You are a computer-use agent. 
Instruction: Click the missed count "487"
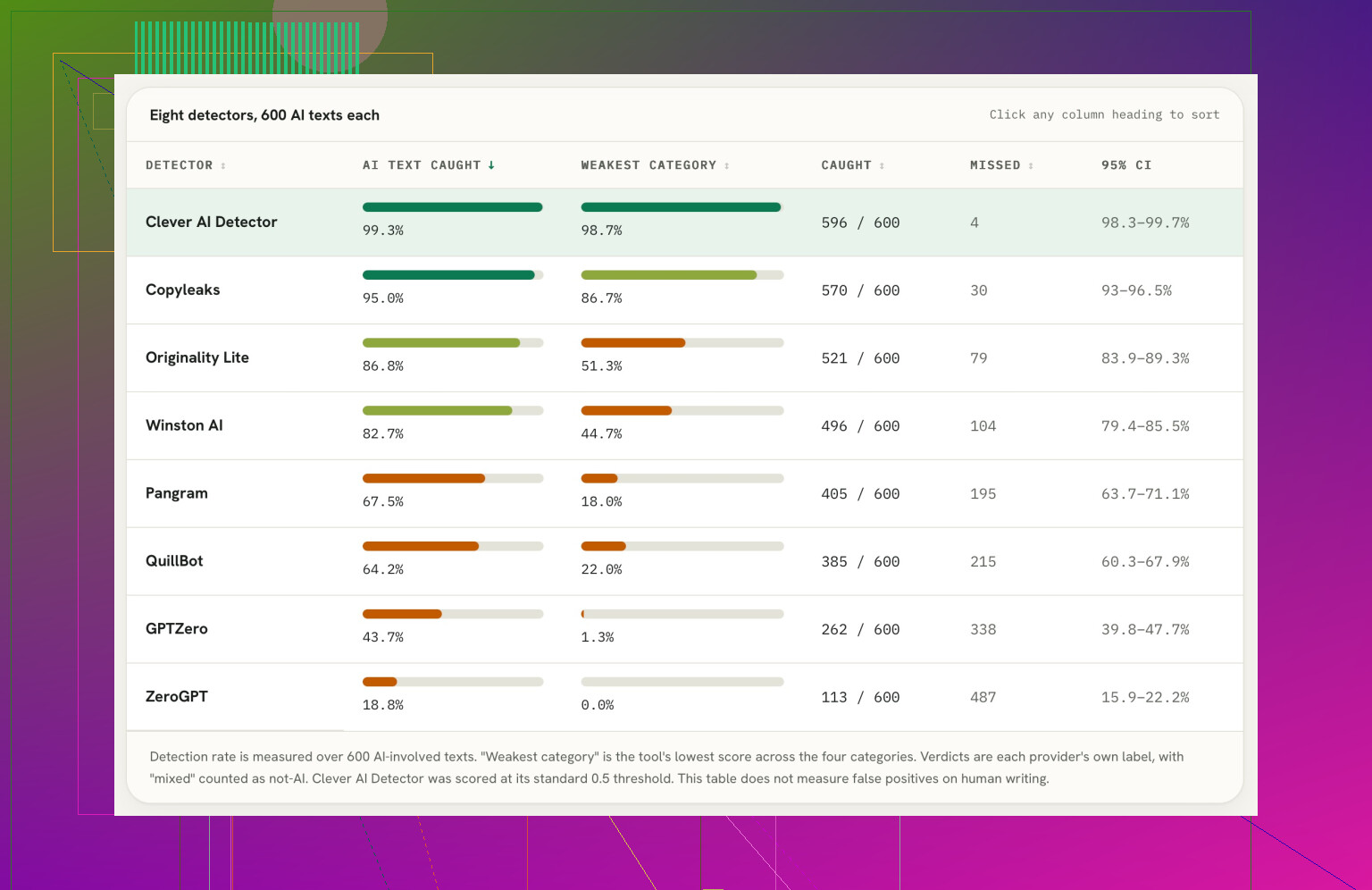click(x=983, y=699)
